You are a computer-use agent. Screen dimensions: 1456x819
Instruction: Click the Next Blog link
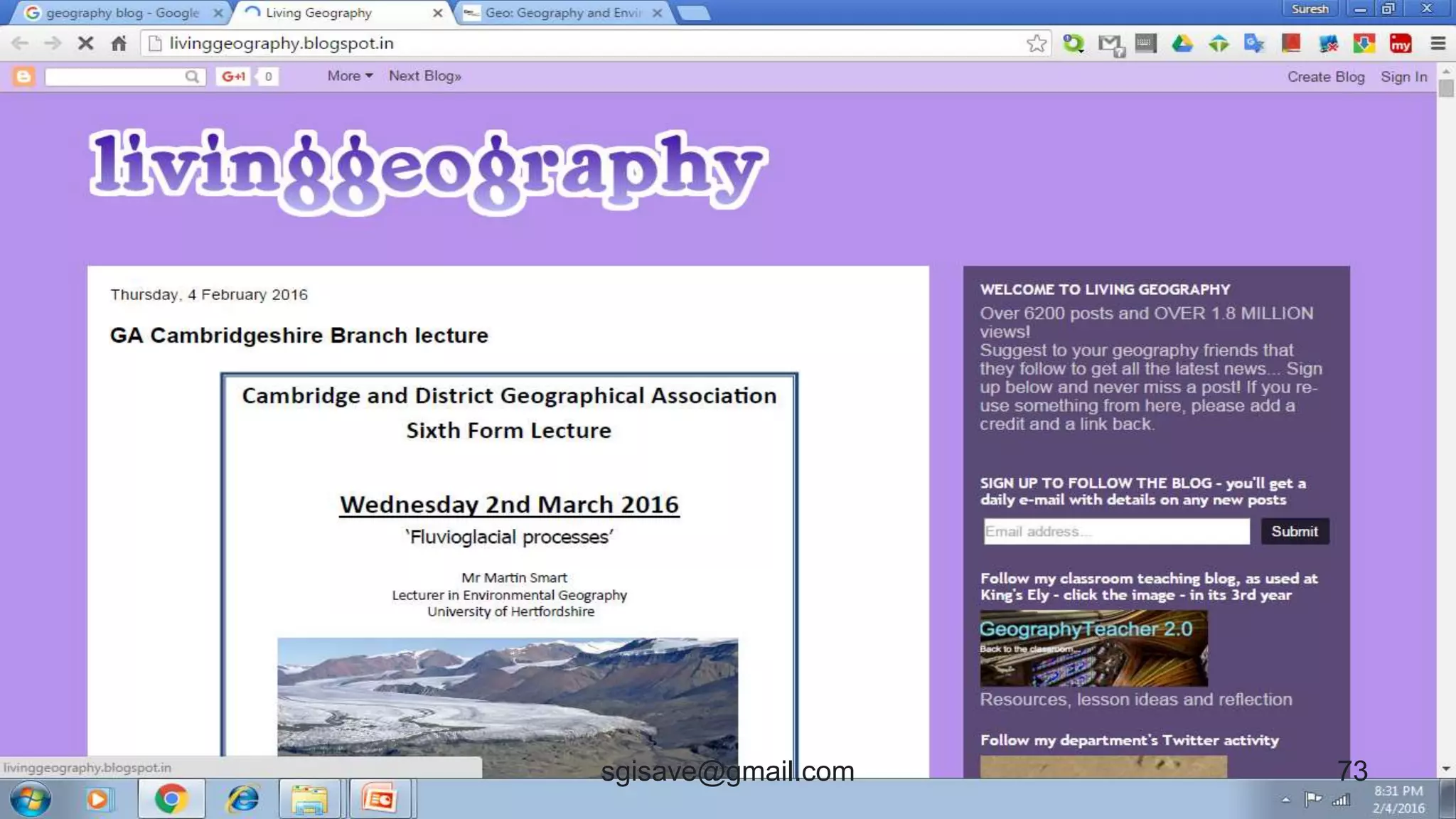[x=424, y=76]
